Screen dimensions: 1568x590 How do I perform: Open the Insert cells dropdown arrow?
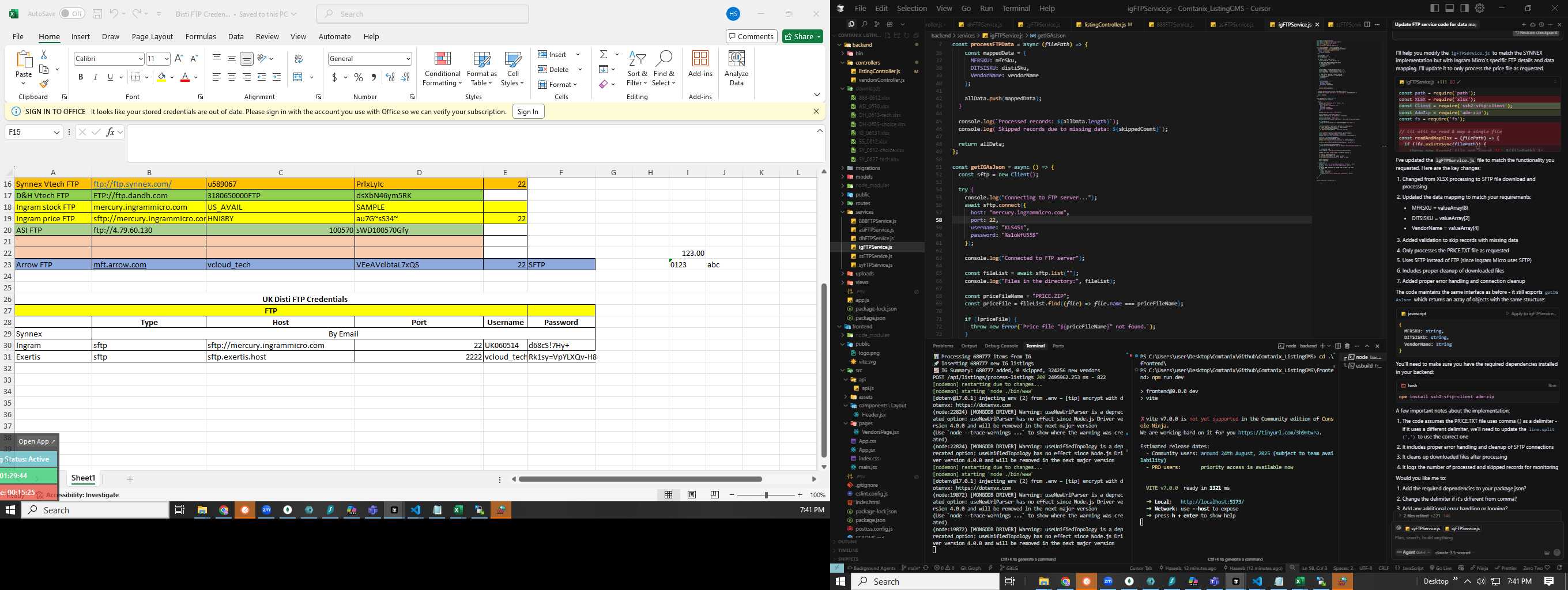coord(578,55)
